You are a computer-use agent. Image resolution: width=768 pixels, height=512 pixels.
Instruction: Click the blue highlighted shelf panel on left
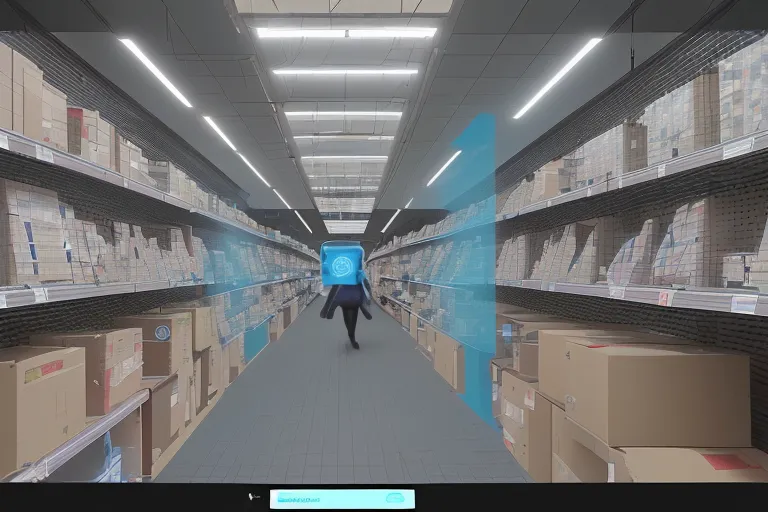click(x=256, y=341)
